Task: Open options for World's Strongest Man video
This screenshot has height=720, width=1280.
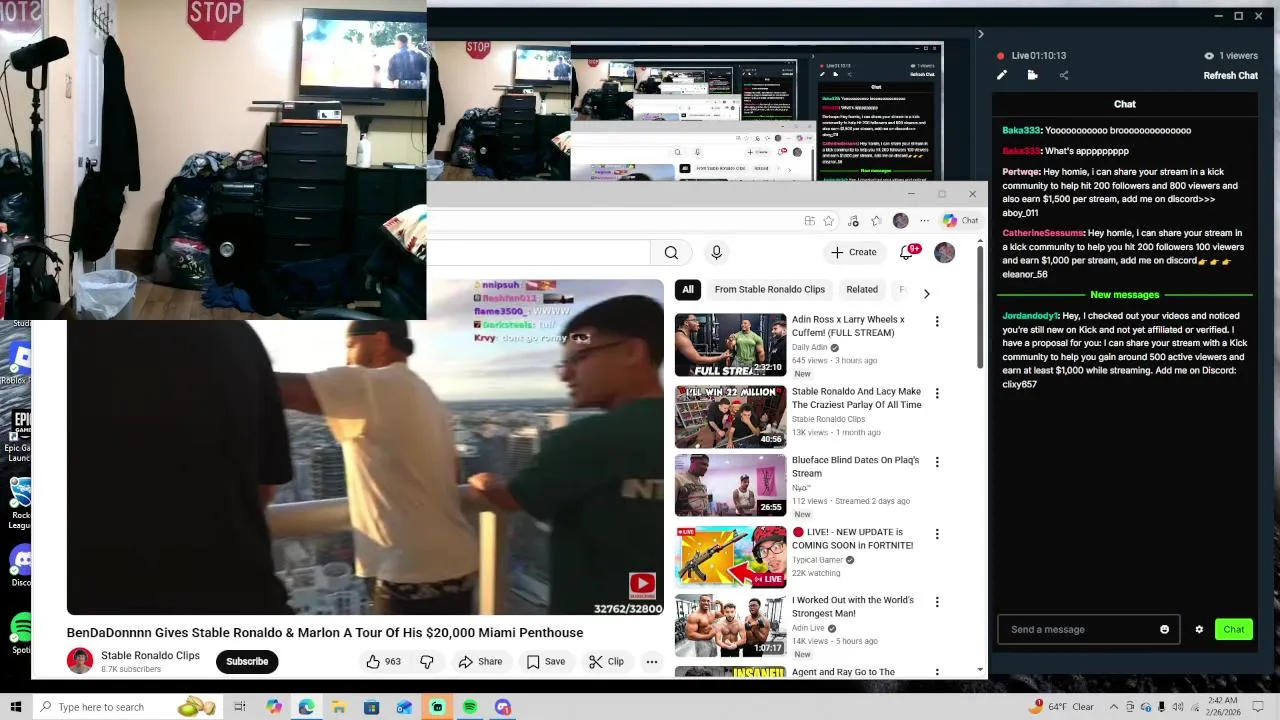Action: 937,602
